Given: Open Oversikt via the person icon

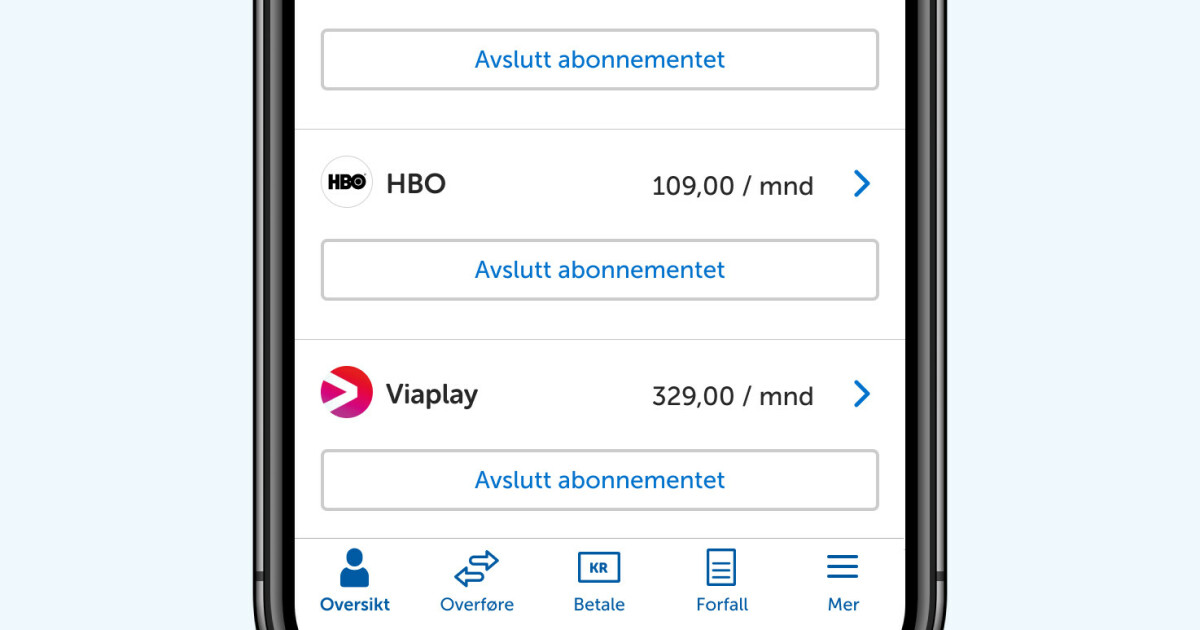Looking at the screenshot, I should (x=354, y=568).
